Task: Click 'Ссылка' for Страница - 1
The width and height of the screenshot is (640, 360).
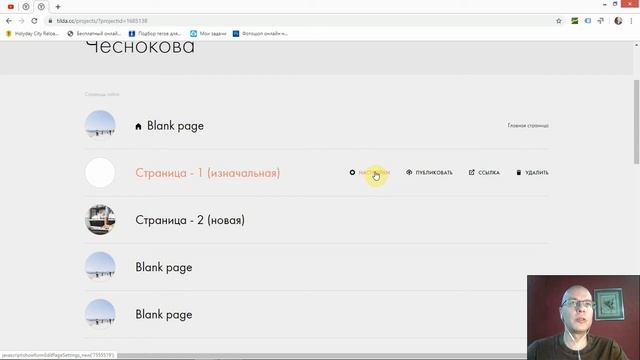Action: [x=489, y=173]
